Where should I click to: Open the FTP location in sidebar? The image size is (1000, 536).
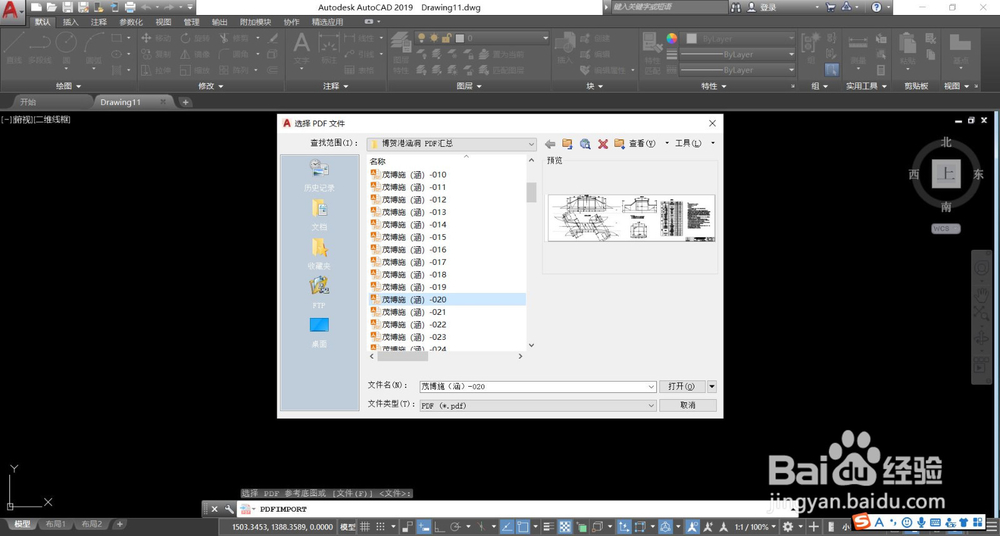(x=320, y=293)
